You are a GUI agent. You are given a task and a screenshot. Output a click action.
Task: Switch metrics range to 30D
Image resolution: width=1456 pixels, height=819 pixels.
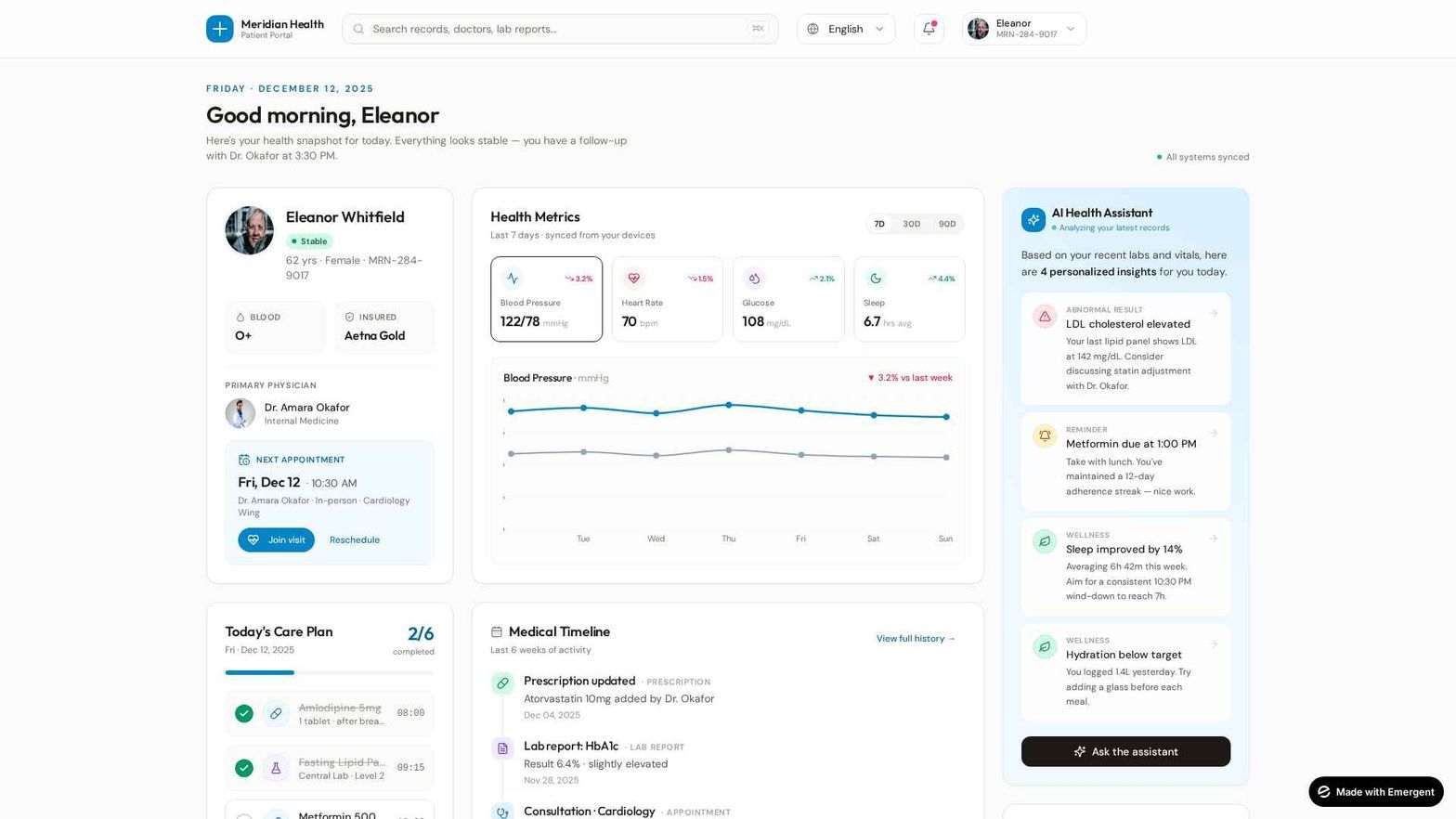(x=912, y=224)
